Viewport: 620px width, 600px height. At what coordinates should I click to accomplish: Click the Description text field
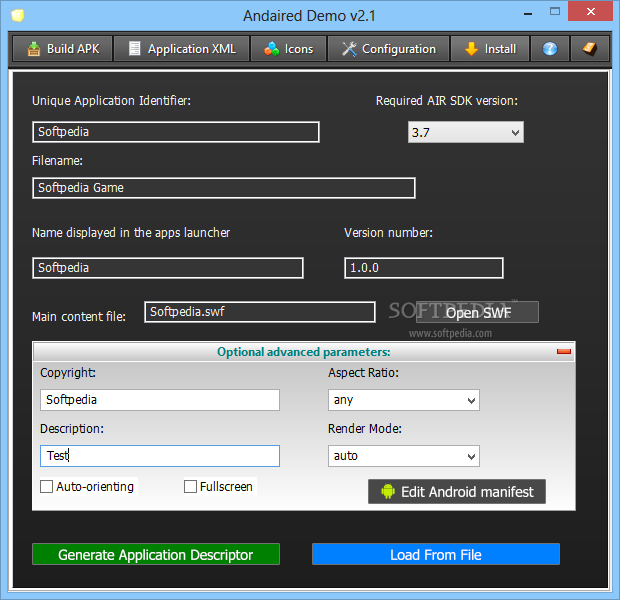pyautogui.click(x=160, y=456)
